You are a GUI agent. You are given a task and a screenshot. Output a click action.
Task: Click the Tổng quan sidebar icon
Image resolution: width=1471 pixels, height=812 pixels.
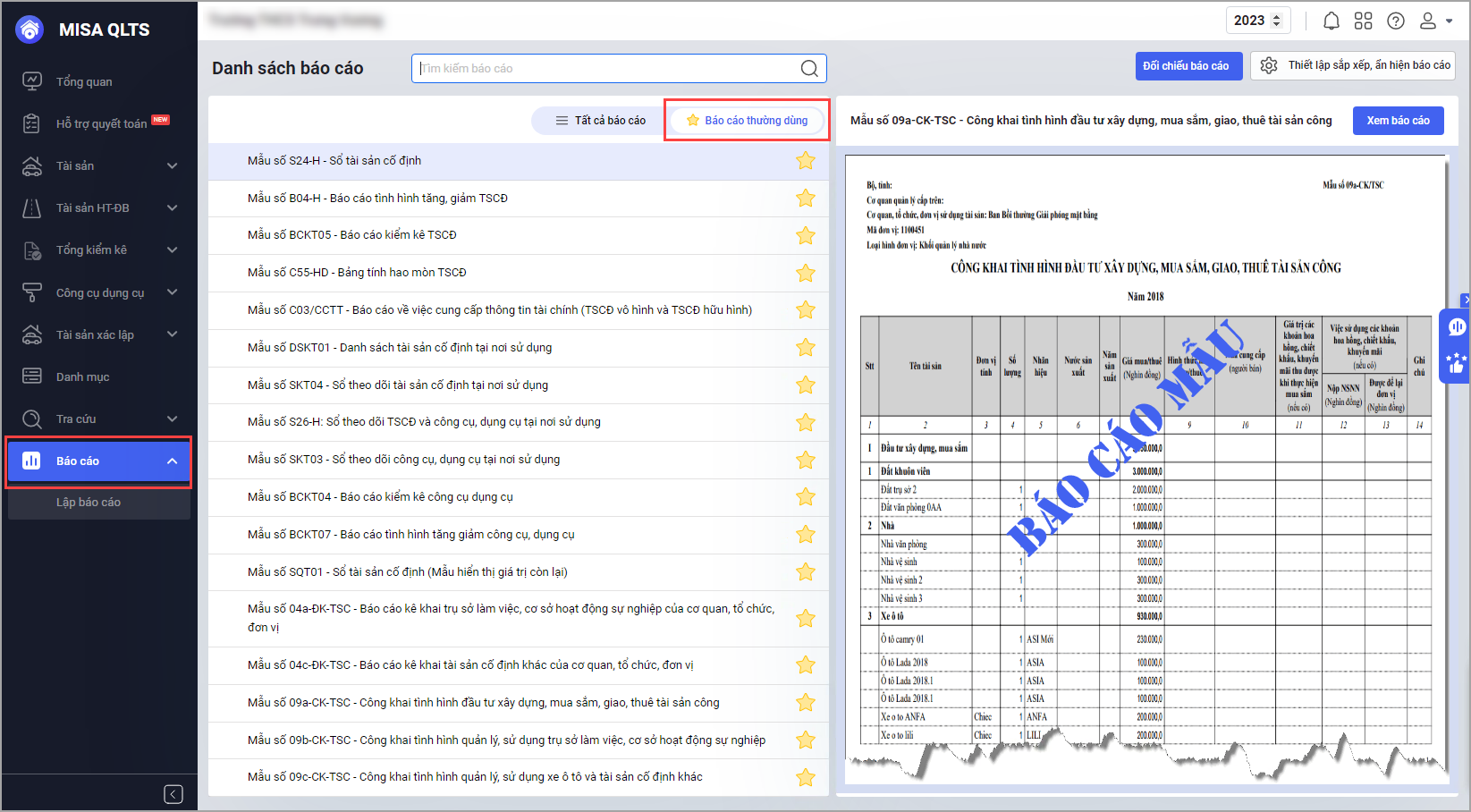[x=32, y=81]
